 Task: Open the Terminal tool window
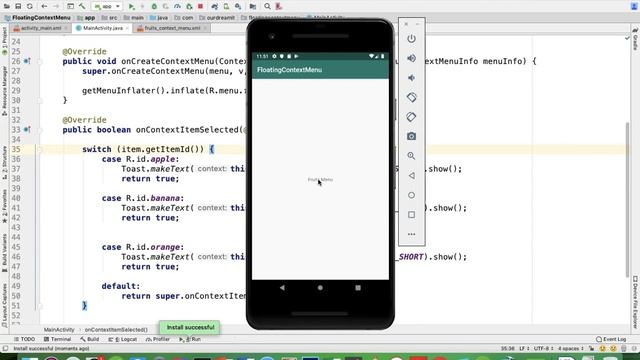click(x=58, y=339)
